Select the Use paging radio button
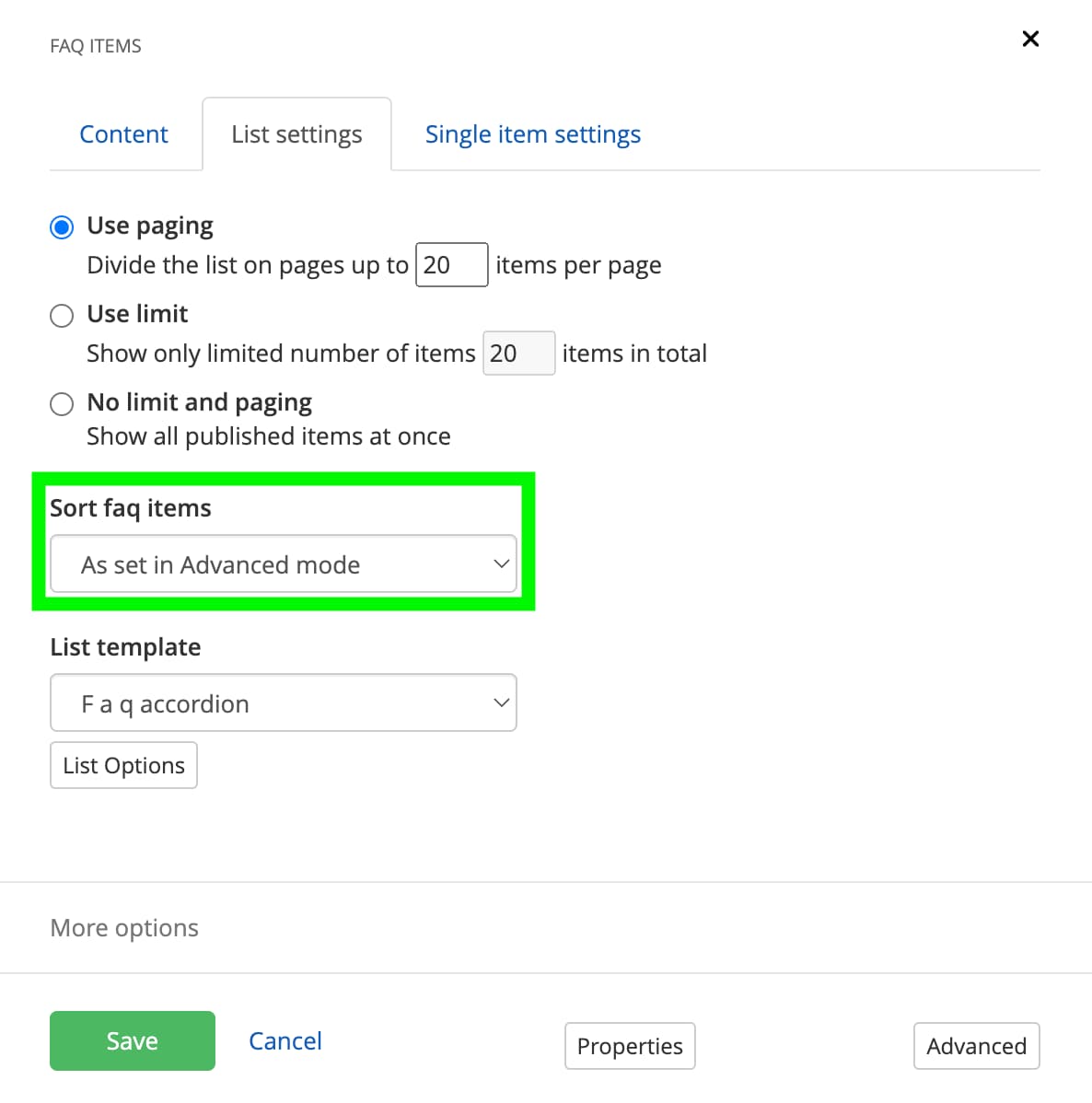The height and width of the screenshot is (1103, 1092). coord(61,226)
